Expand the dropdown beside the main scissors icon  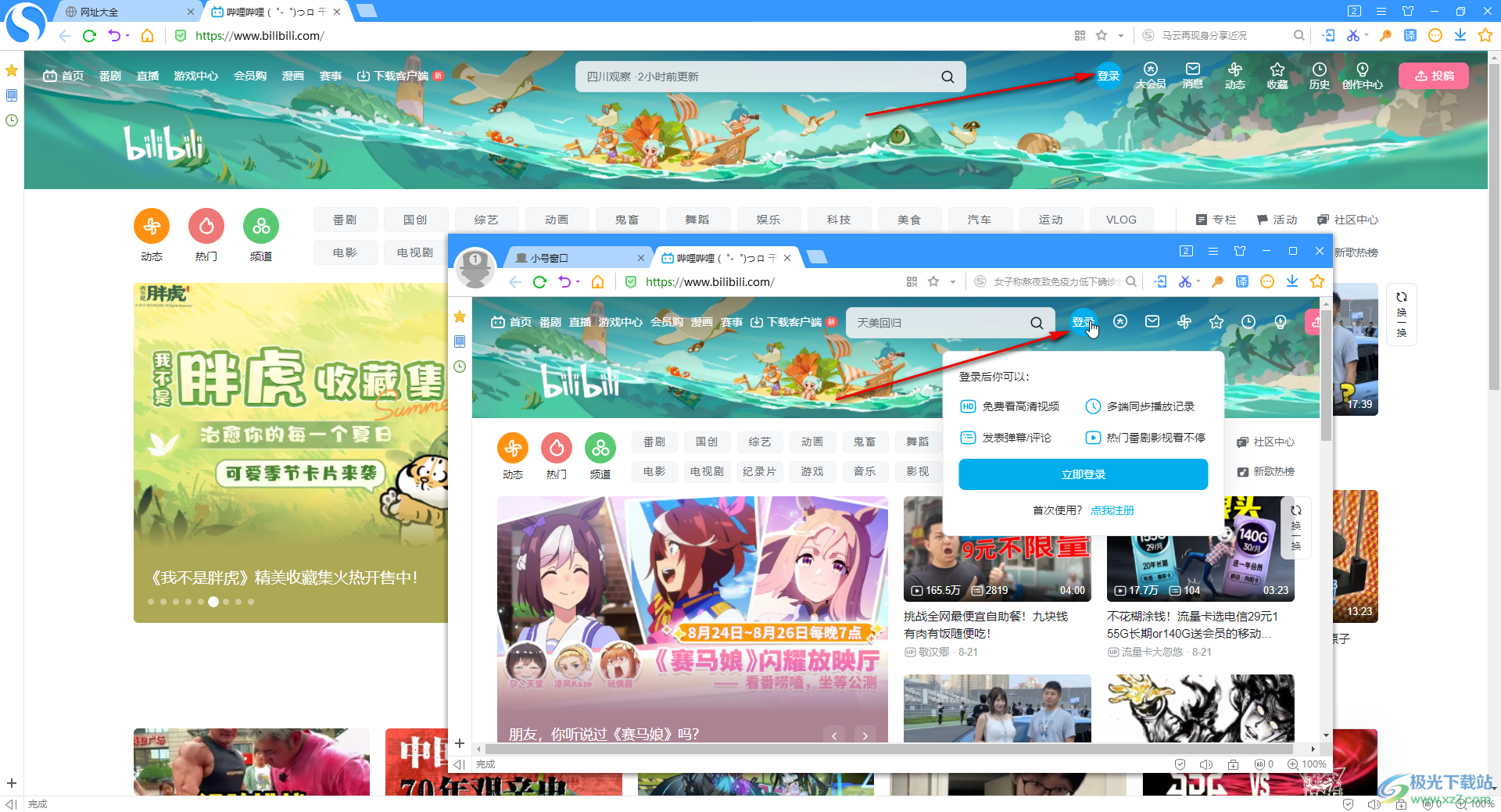pos(1367,35)
